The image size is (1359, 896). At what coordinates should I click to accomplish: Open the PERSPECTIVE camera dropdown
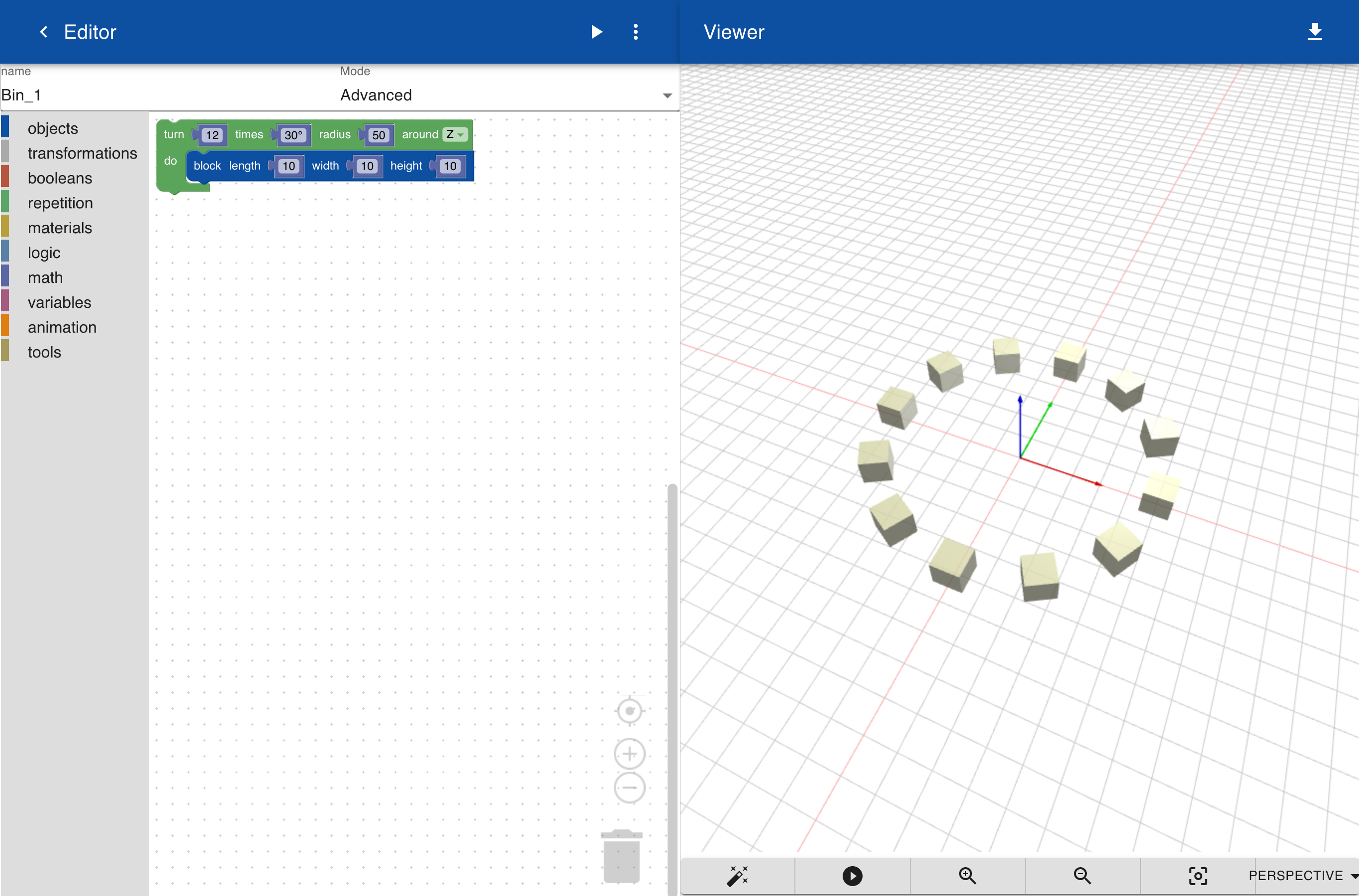(1303, 876)
